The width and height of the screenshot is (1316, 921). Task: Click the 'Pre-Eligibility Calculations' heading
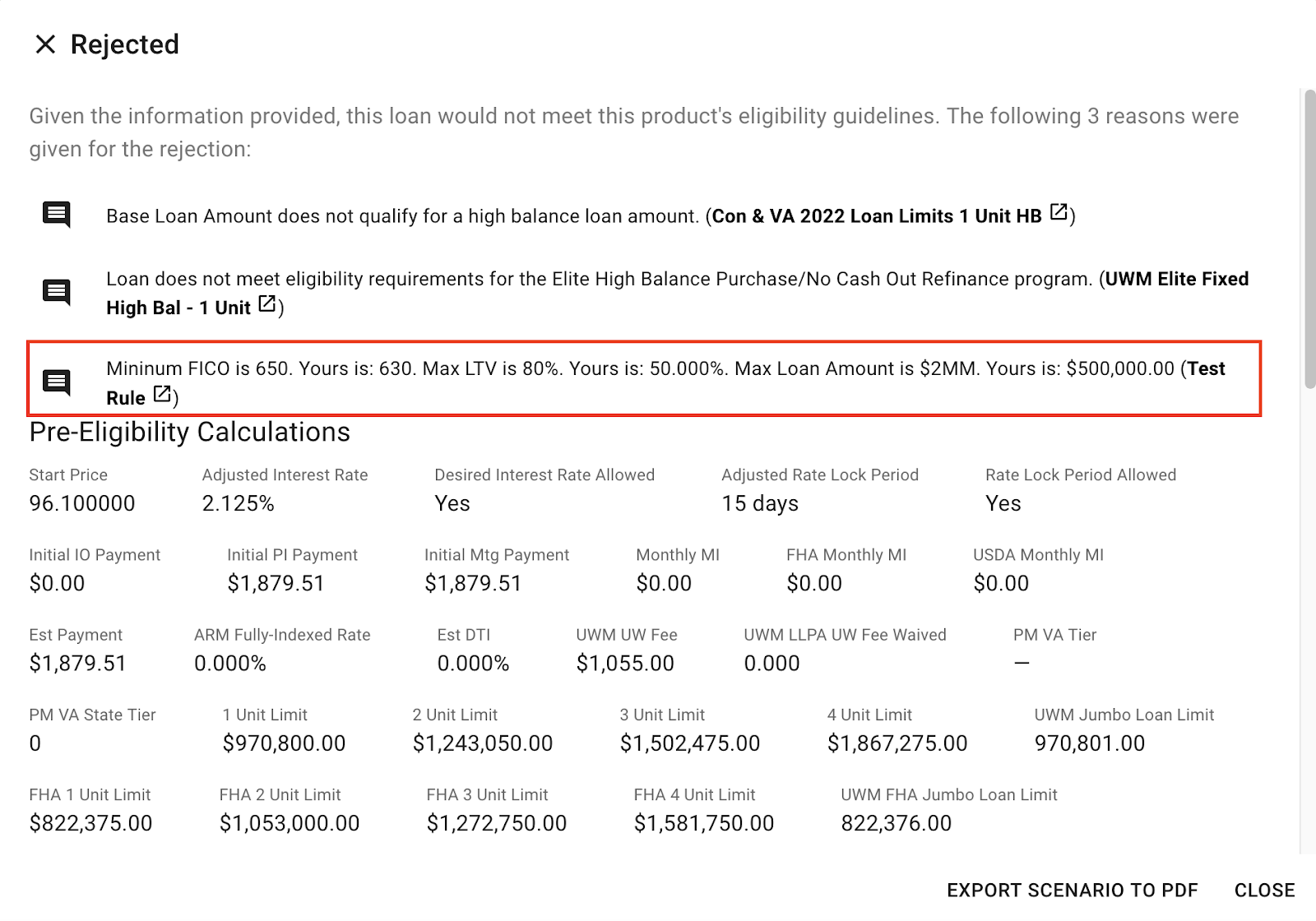[x=190, y=433]
